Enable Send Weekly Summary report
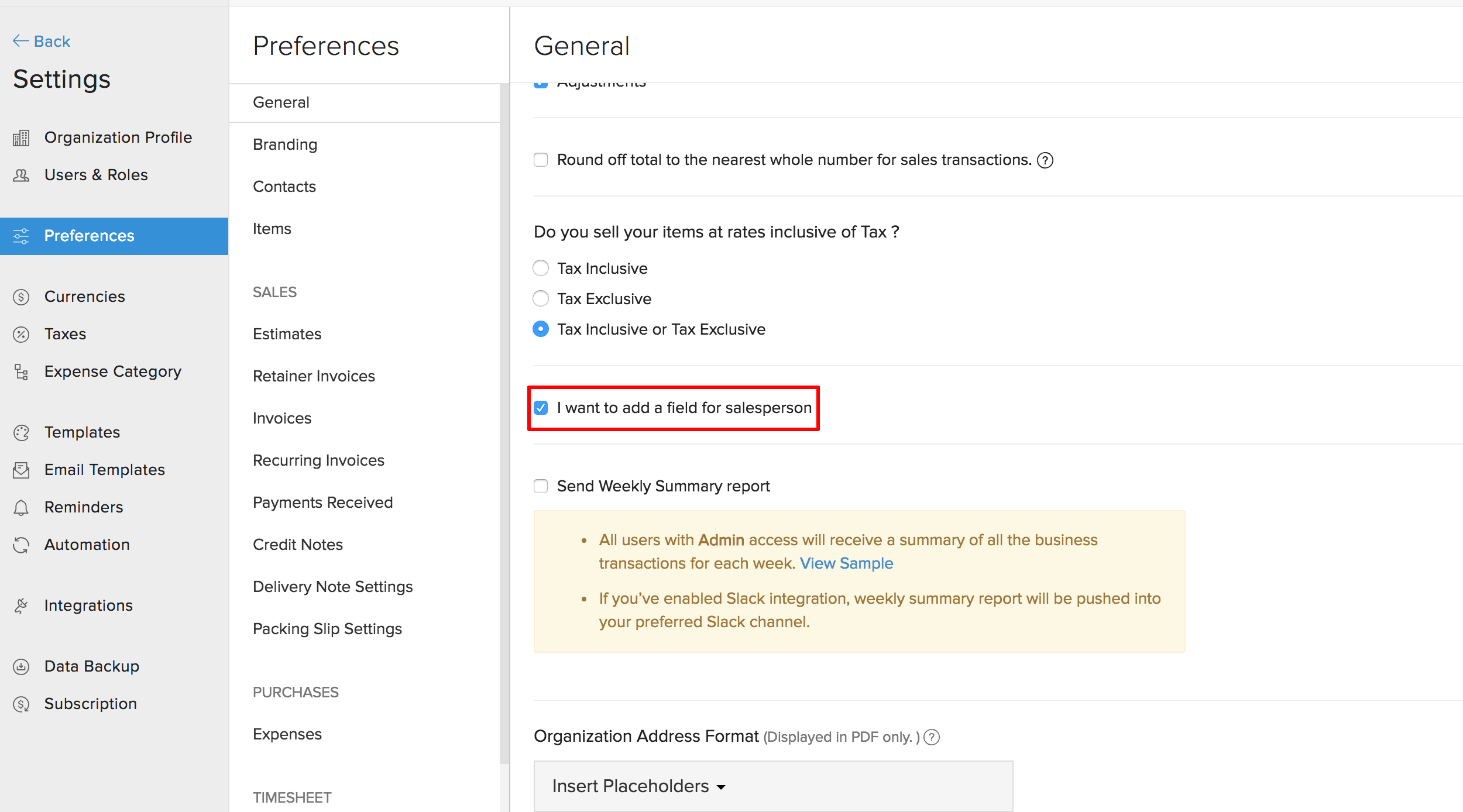 click(541, 486)
